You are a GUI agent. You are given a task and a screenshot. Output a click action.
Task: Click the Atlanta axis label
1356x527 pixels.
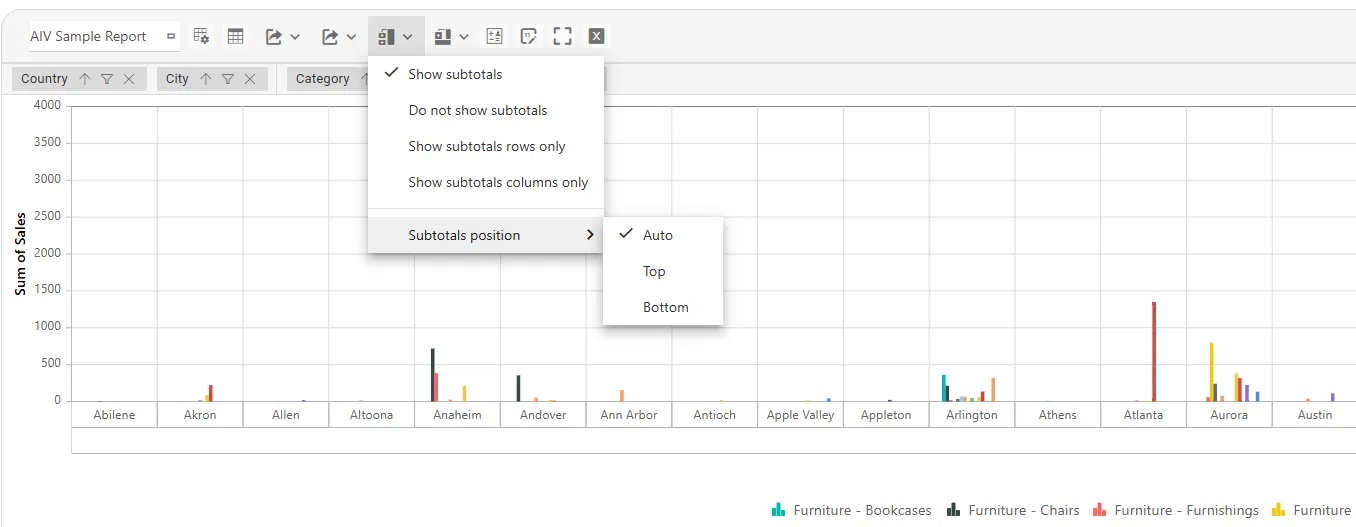[1144, 415]
